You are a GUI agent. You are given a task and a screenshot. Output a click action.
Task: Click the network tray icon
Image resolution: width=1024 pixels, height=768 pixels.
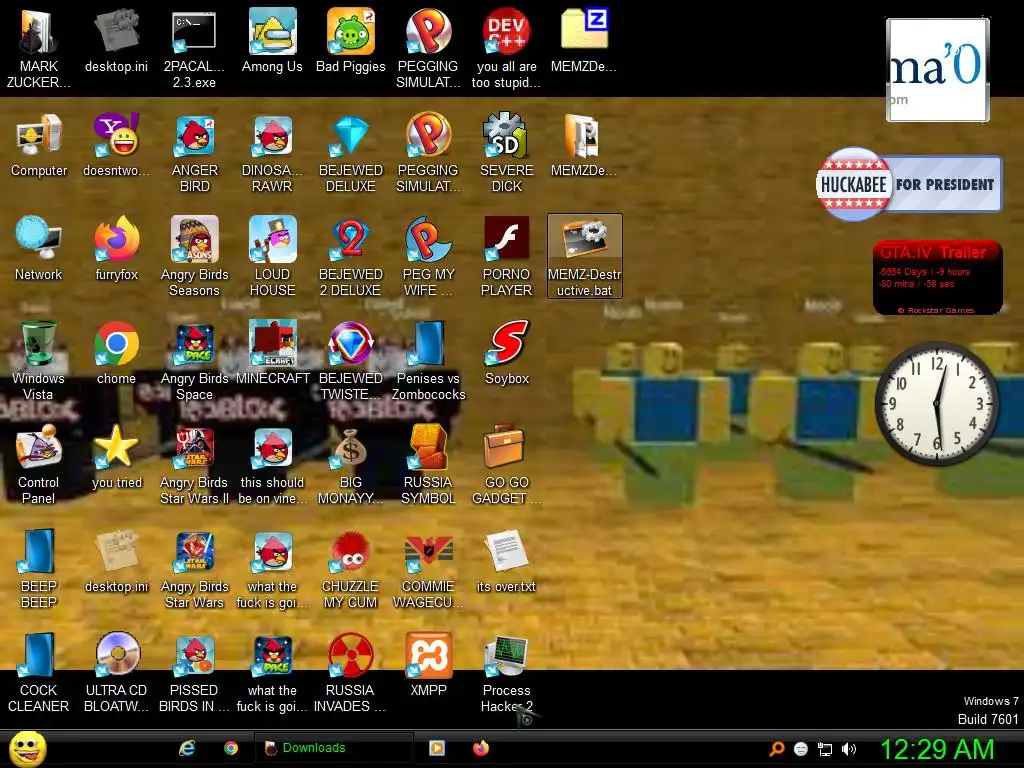[825, 749]
